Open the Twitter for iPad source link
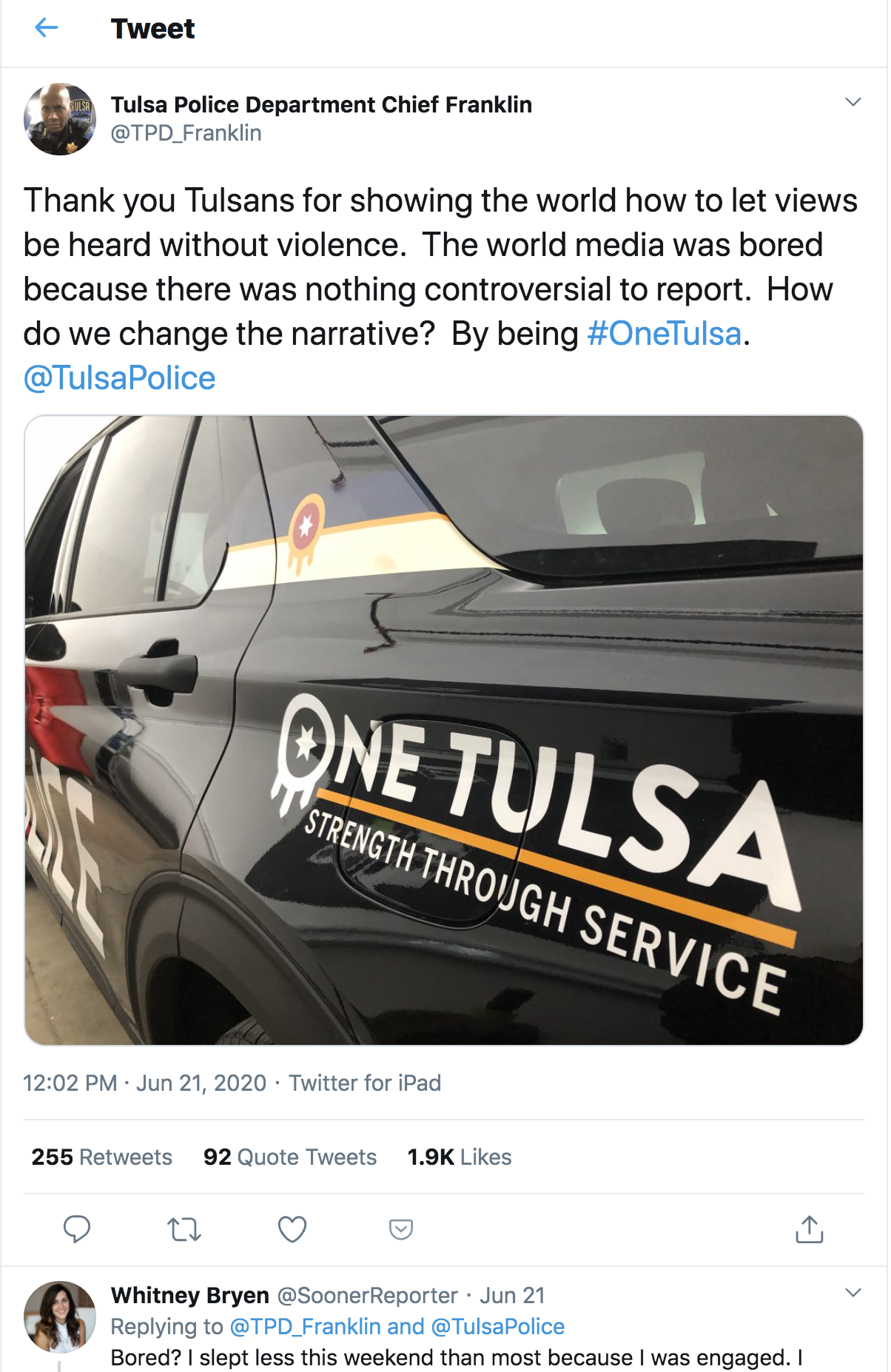The height and width of the screenshot is (1372, 891). [364, 1083]
